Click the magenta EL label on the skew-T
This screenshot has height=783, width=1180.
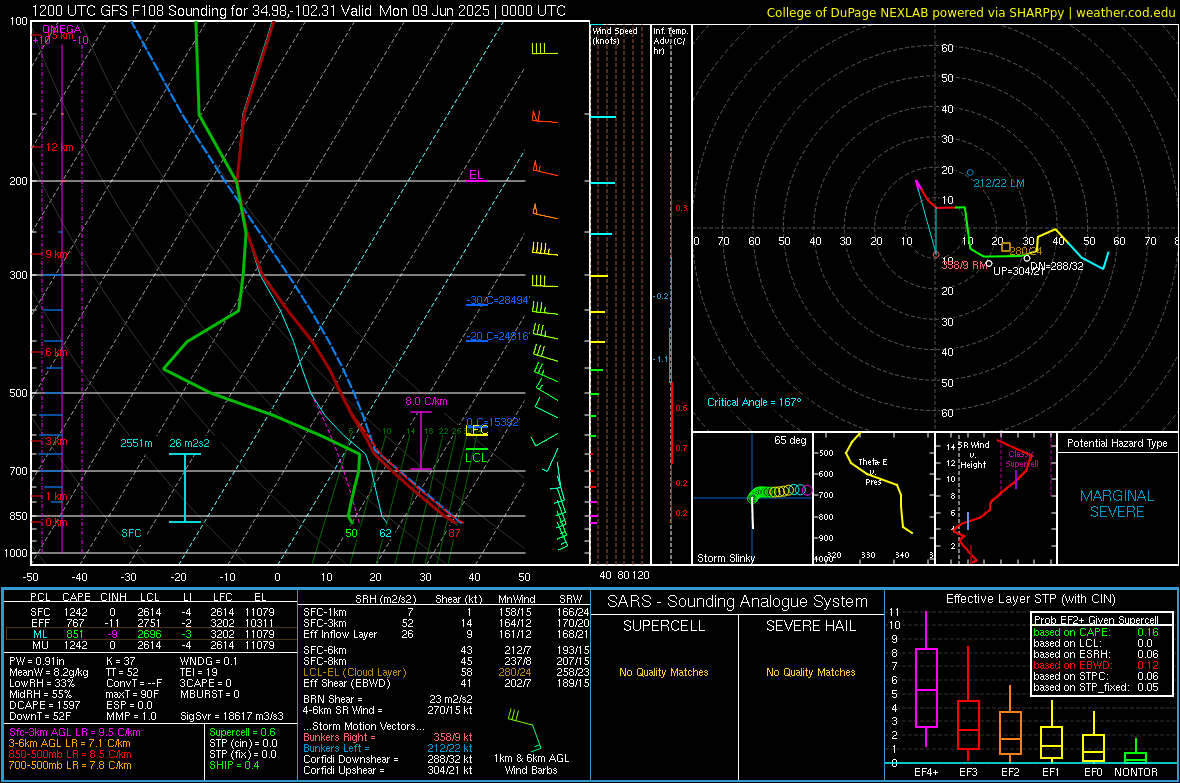[476, 175]
